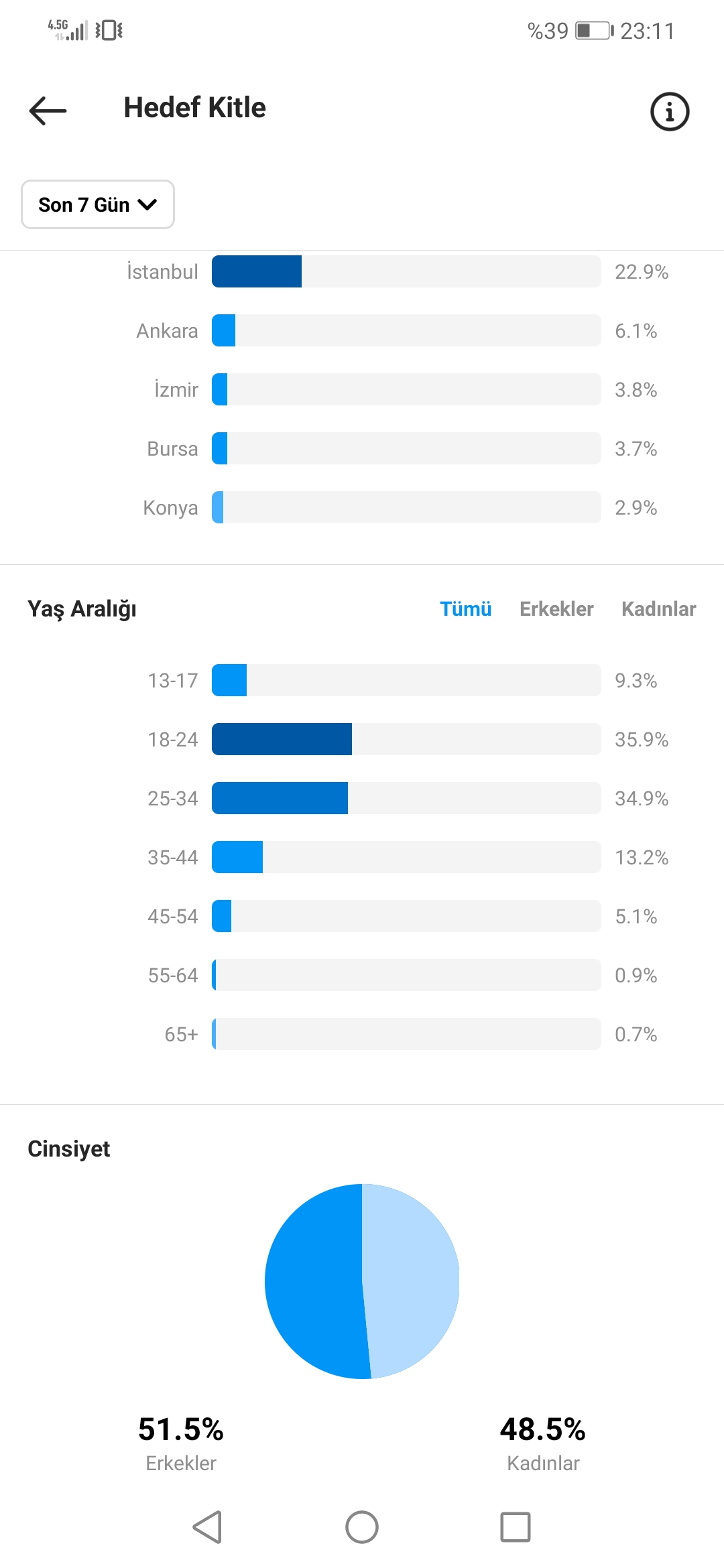Screen dimensions: 724x1568
Task: Tap the İstanbul location bar
Action: [x=406, y=271]
